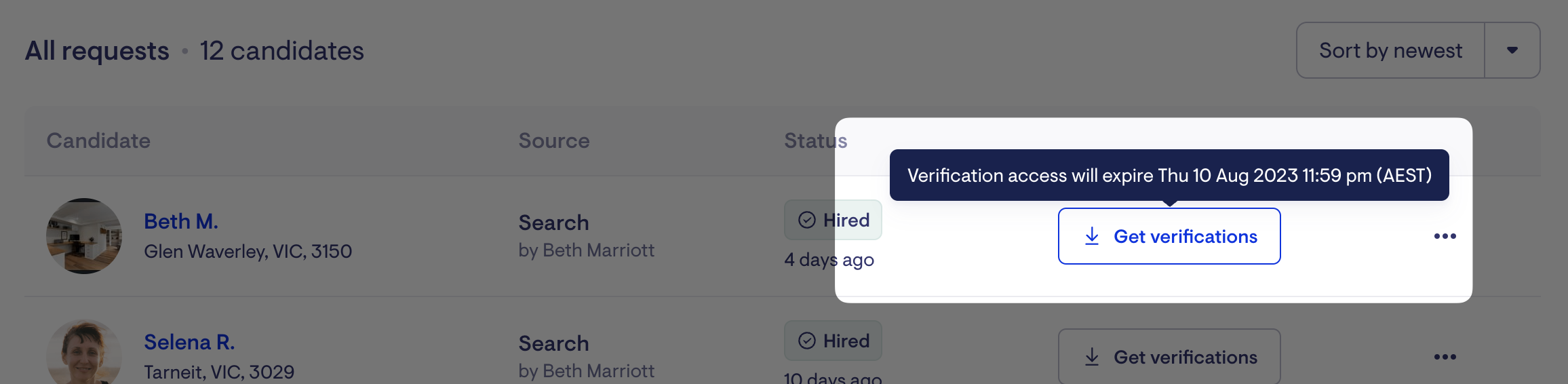Click the checkmark icon in Beth's Hired badge
The height and width of the screenshot is (384, 1568).
click(x=807, y=220)
